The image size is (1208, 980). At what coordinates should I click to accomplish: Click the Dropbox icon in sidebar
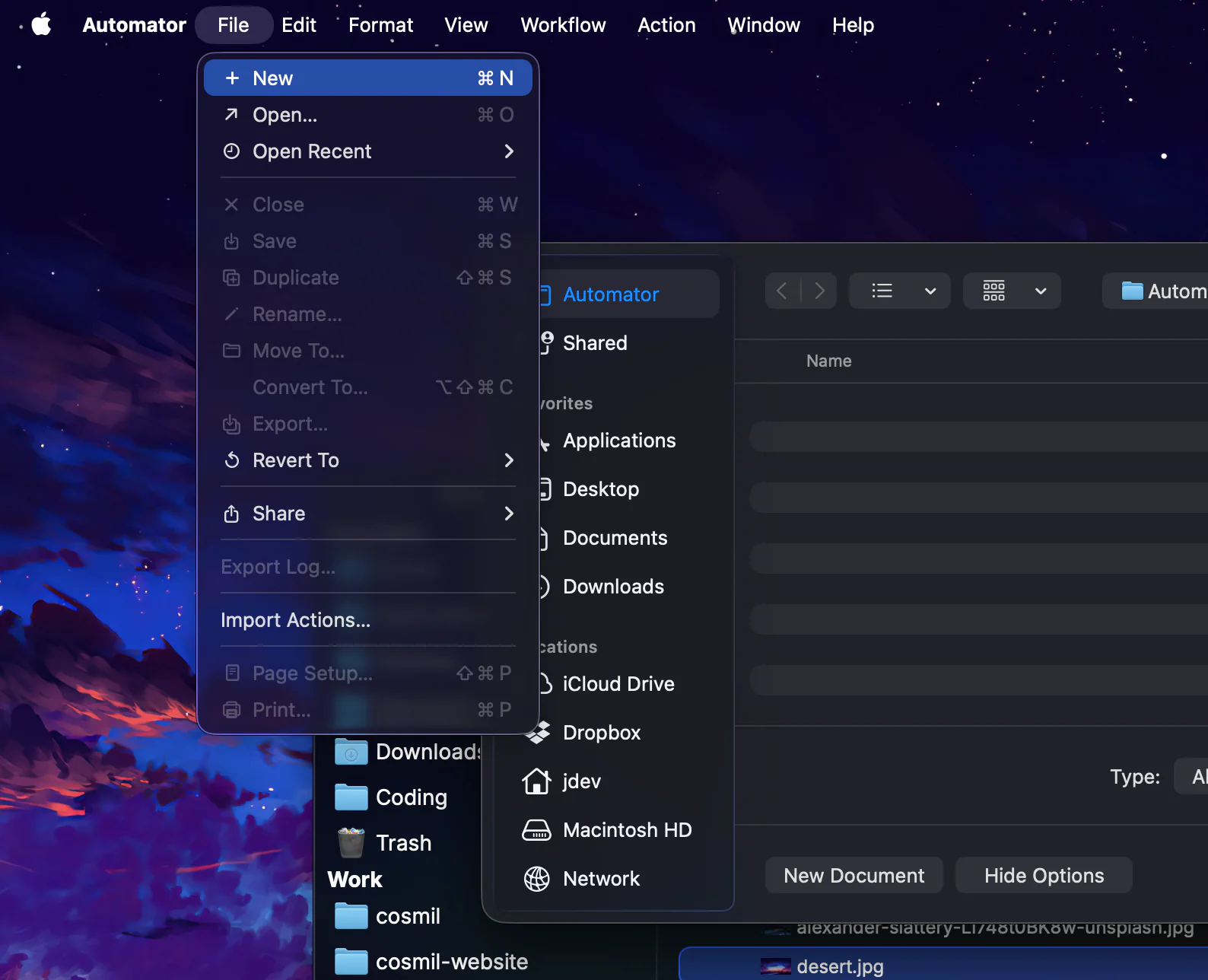pos(537,733)
